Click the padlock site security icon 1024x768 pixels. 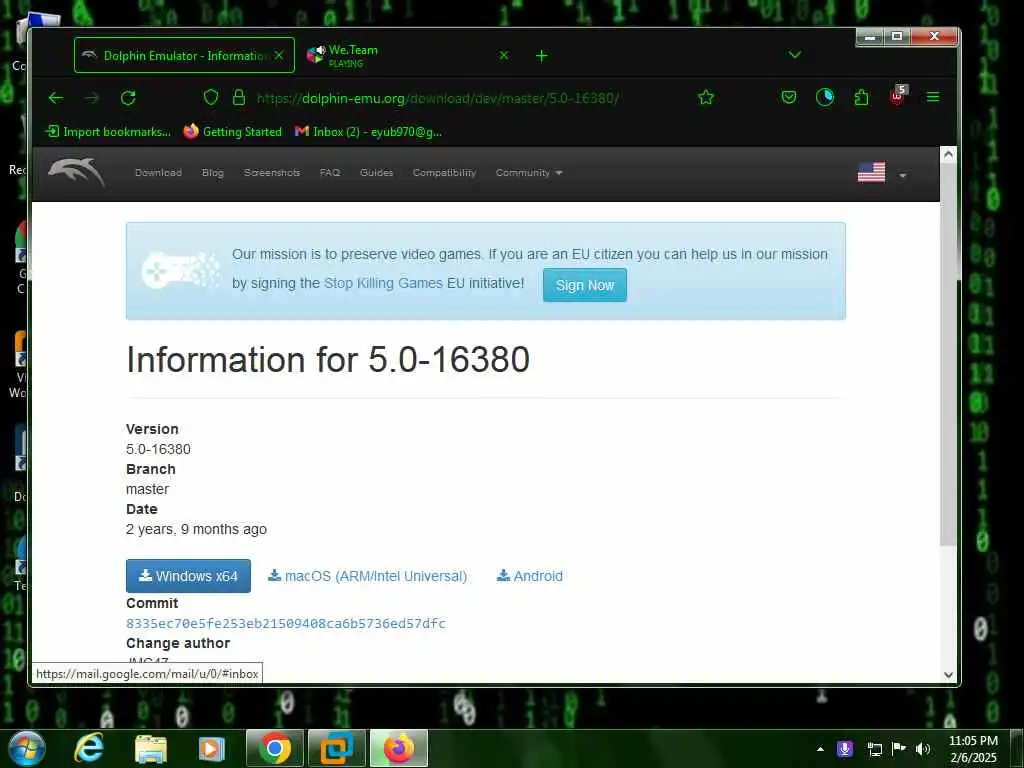239,98
